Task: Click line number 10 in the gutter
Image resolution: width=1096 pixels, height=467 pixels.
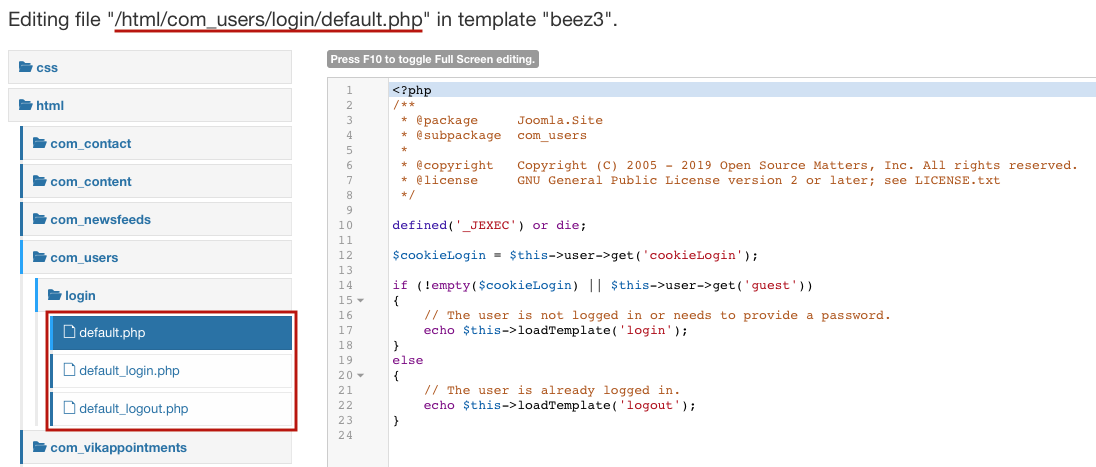Action: point(346,225)
